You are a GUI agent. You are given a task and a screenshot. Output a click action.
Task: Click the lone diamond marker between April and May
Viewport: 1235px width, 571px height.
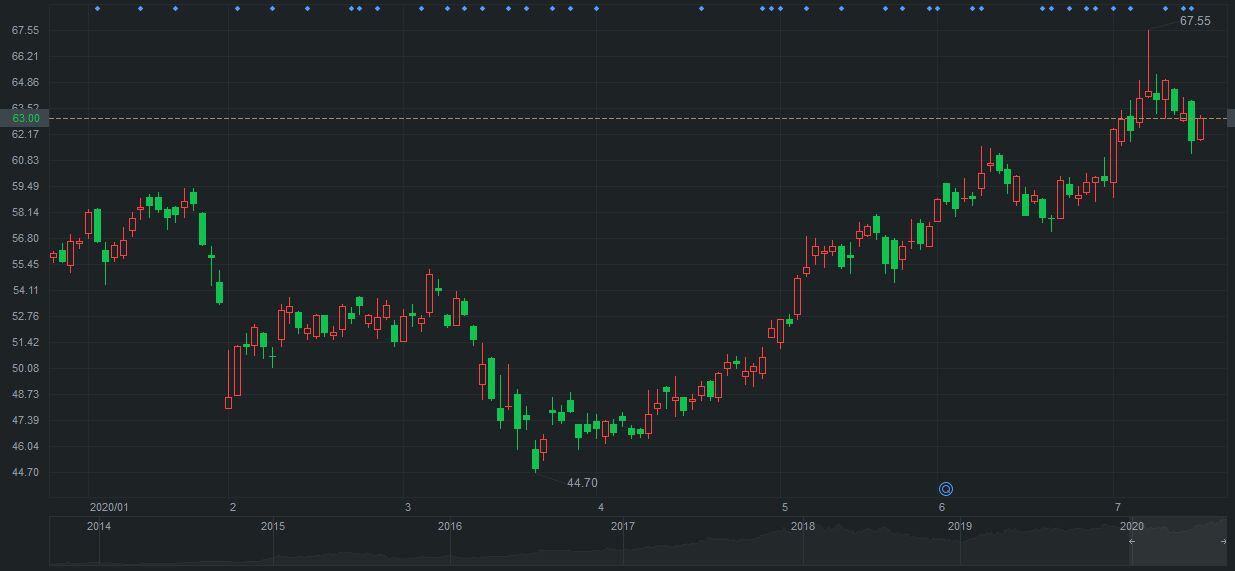tap(701, 9)
